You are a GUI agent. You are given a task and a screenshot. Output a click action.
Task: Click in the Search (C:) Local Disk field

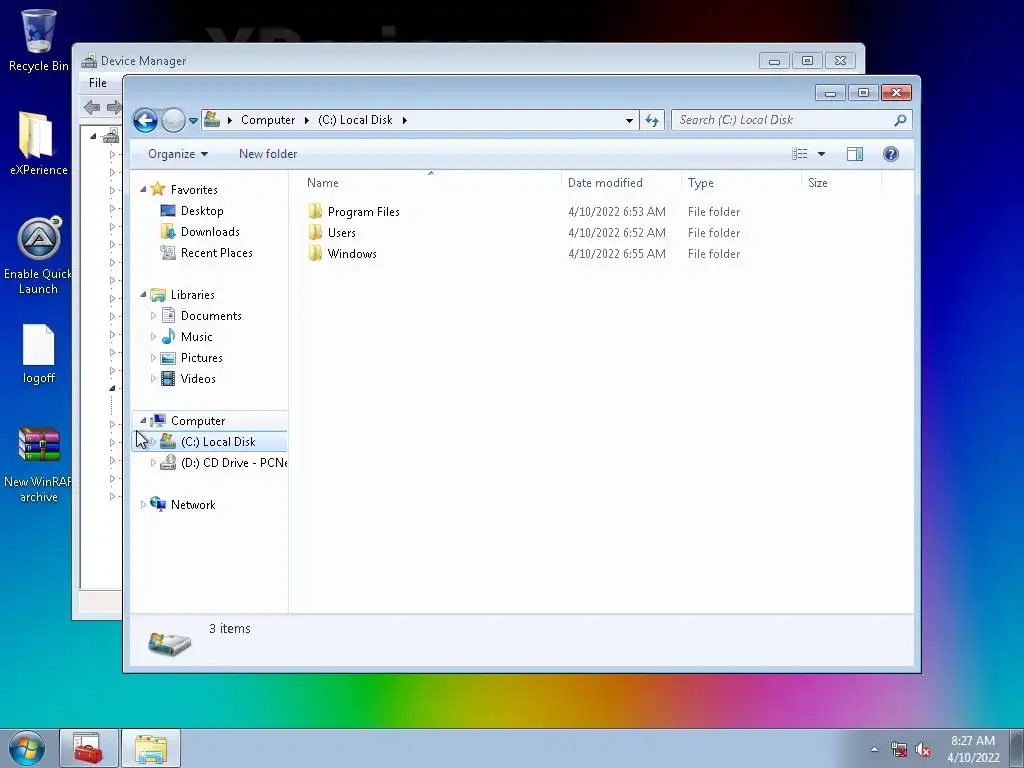[x=782, y=120]
